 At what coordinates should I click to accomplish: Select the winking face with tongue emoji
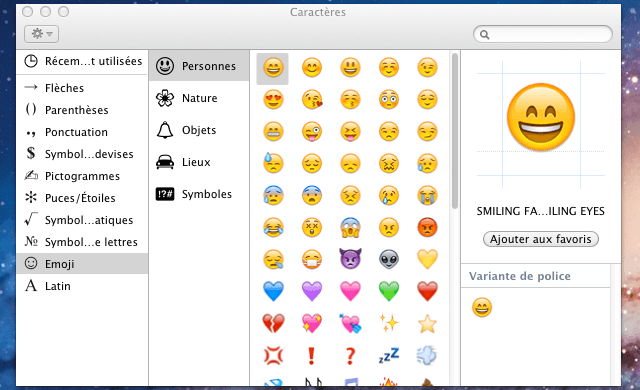point(312,131)
